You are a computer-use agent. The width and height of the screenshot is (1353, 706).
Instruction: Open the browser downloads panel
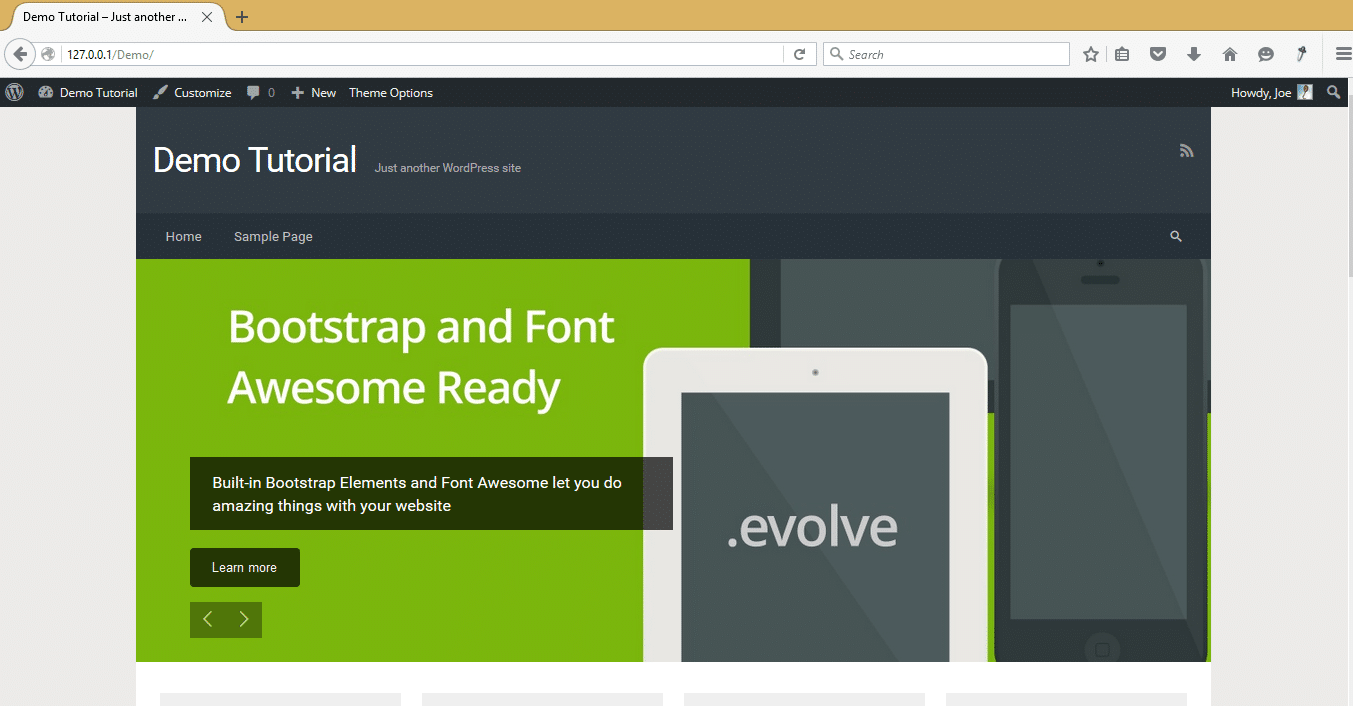[1194, 54]
